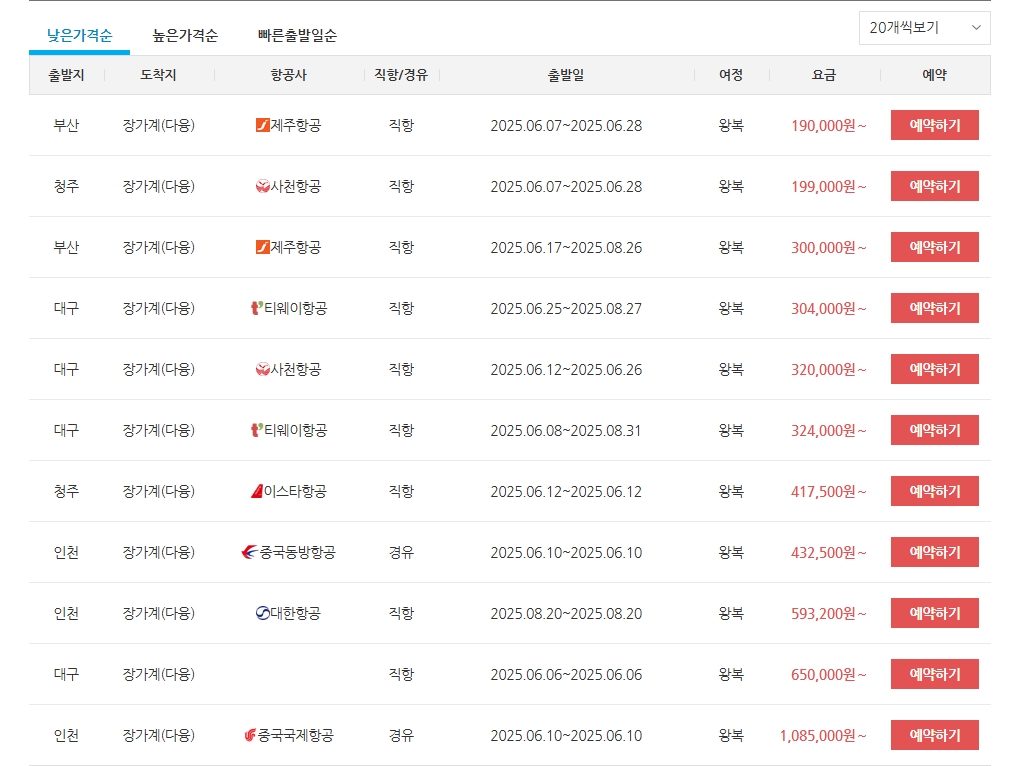This screenshot has height=766, width=1019.
Task: Click the 324,000원~ fare
Action: [829, 431]
